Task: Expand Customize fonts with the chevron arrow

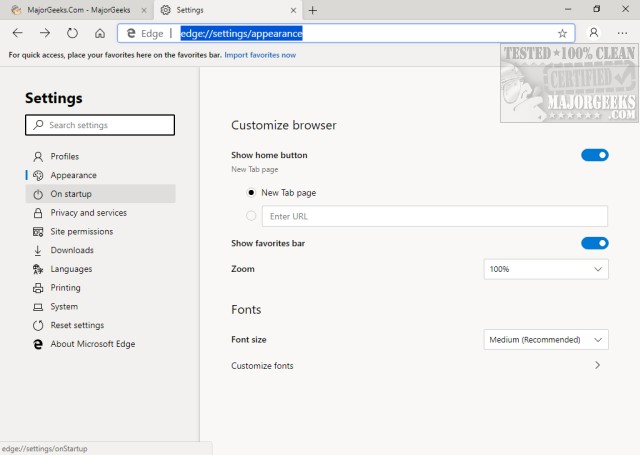Action: (x=598, y=365)
